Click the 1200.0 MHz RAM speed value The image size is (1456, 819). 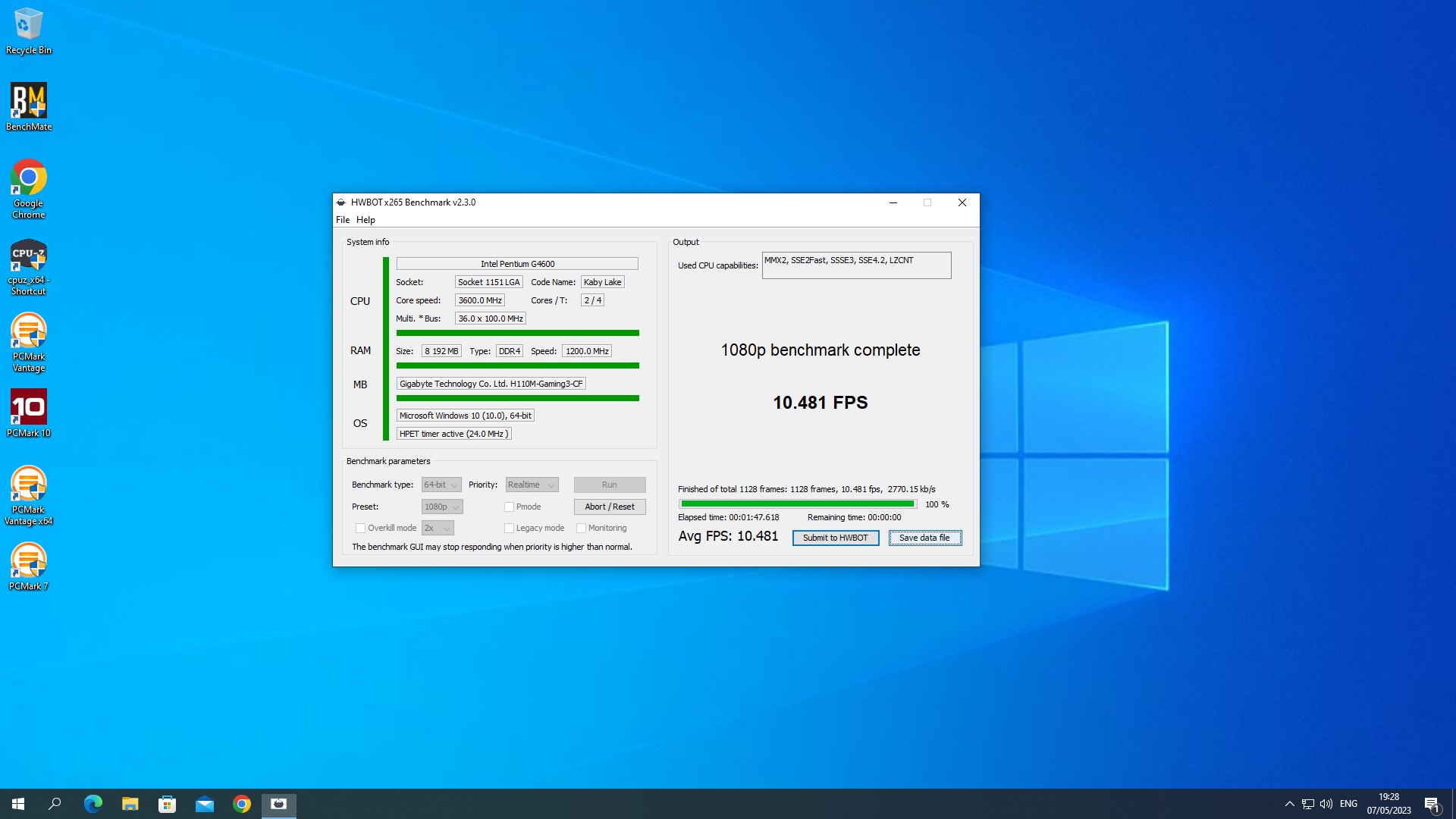pyautogui.click(x=587, y=351)
